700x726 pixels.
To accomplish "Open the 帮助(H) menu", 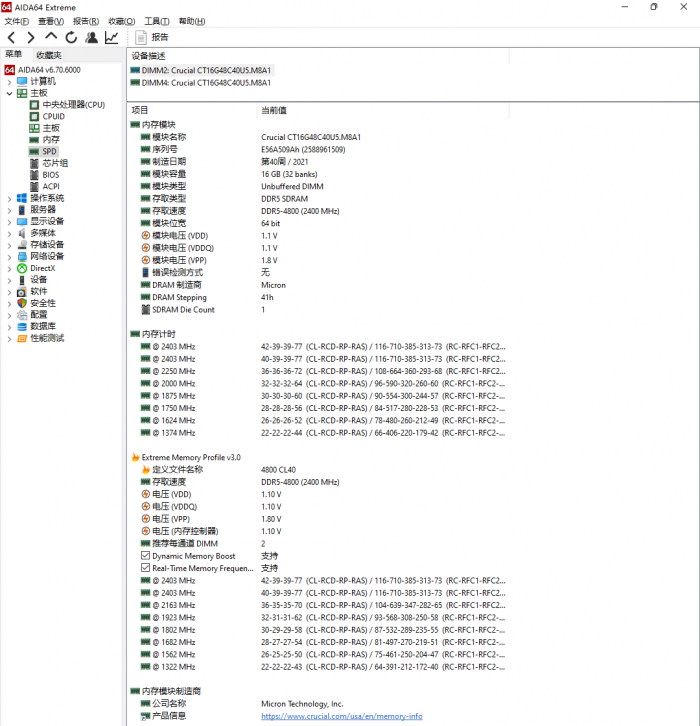I will click(192, 21).
